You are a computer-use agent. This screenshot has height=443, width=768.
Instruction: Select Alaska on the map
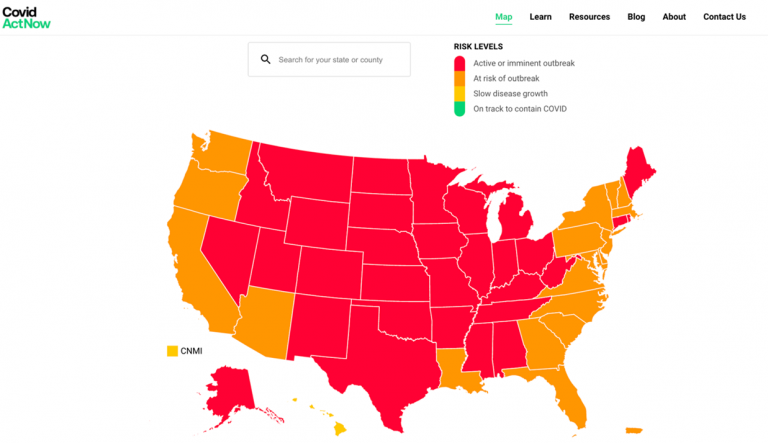[x=231, y=385]
